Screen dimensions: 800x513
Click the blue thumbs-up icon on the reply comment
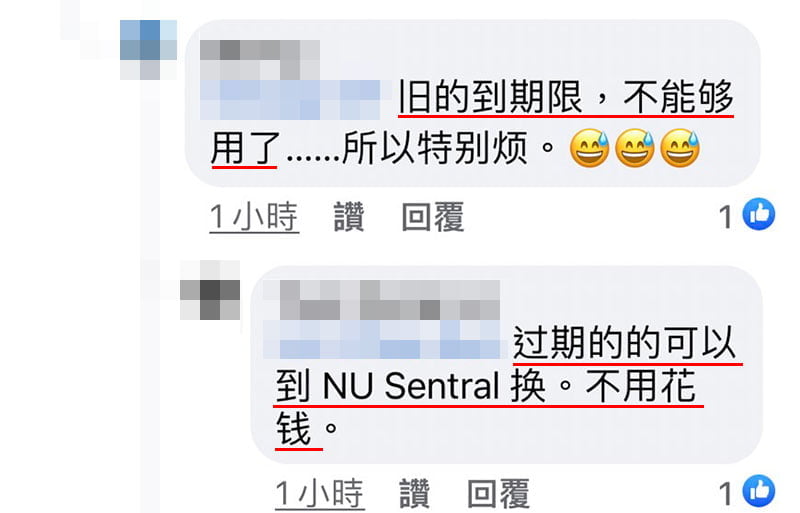(759, 491)
